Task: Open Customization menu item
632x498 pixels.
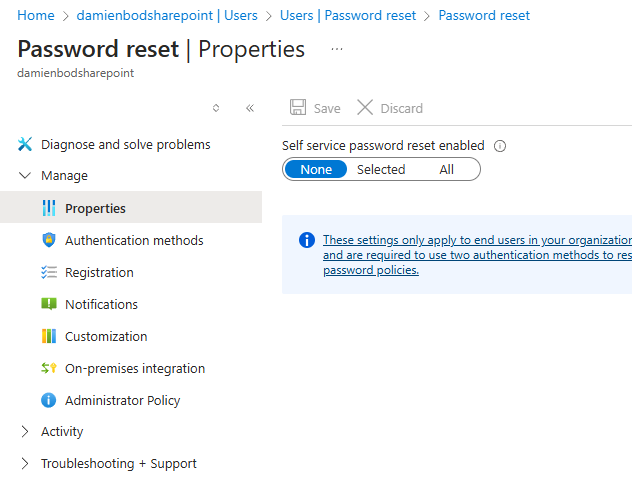Action: coord(106,336)
